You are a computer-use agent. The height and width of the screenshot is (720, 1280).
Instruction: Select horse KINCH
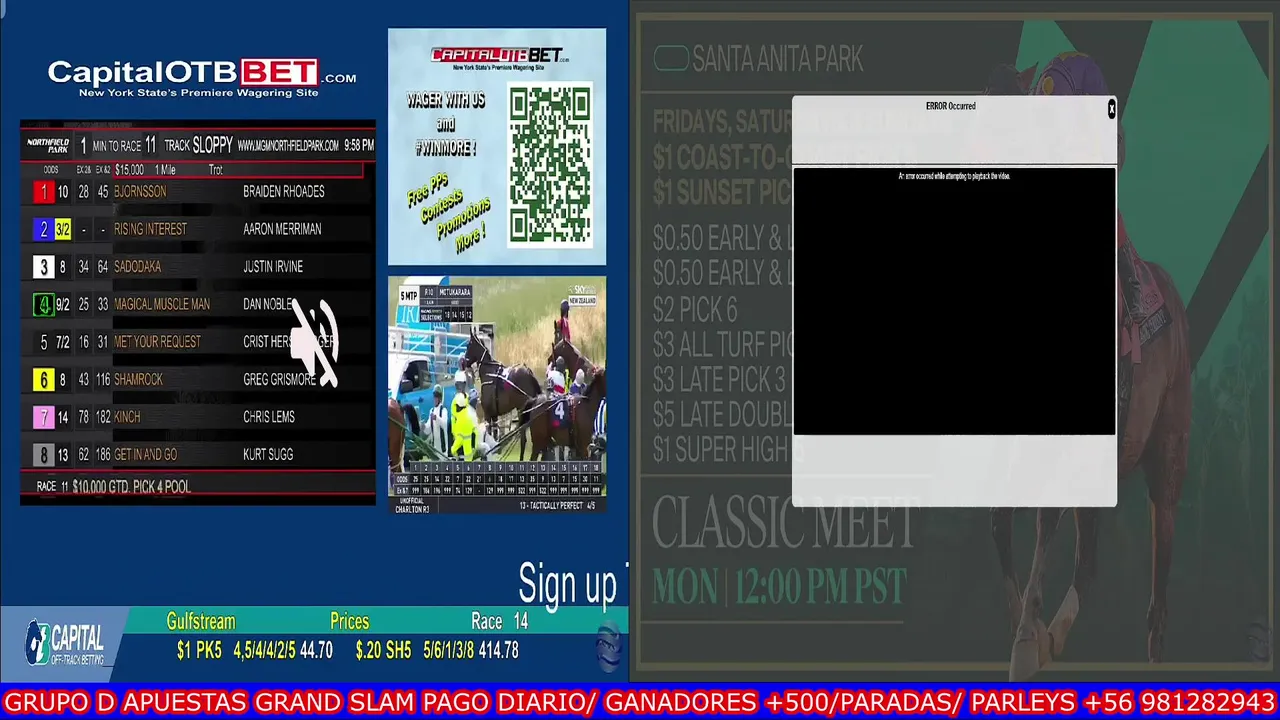coord(127,417)
